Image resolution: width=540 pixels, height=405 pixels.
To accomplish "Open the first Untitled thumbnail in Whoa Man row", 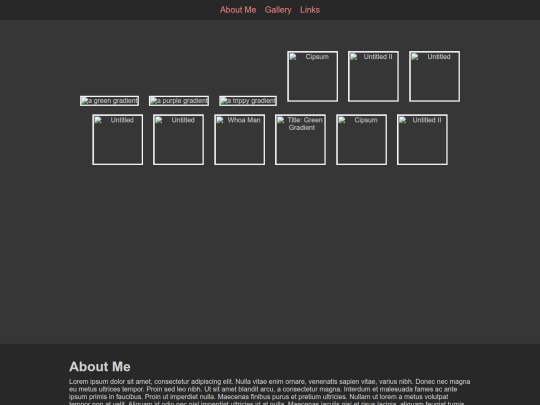I will tap(118, 140).
